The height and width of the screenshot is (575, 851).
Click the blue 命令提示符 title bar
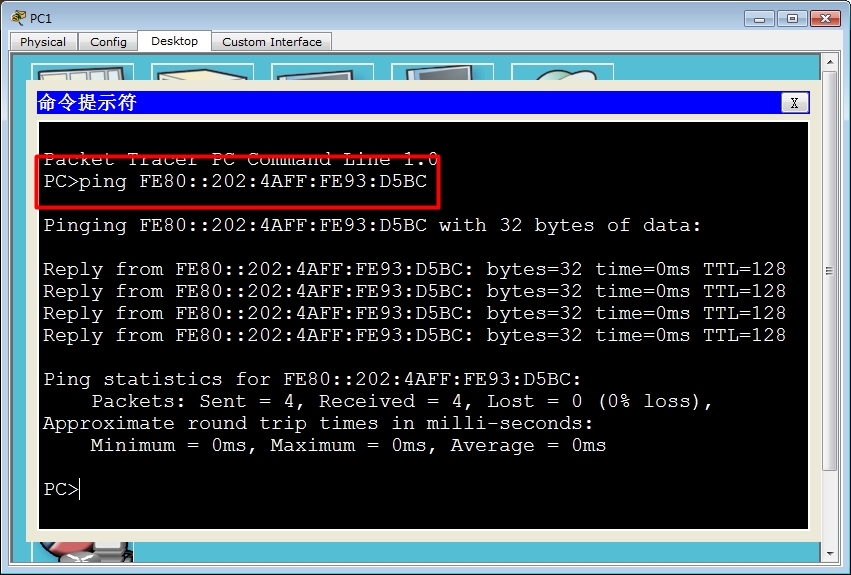tap(400, 103)
